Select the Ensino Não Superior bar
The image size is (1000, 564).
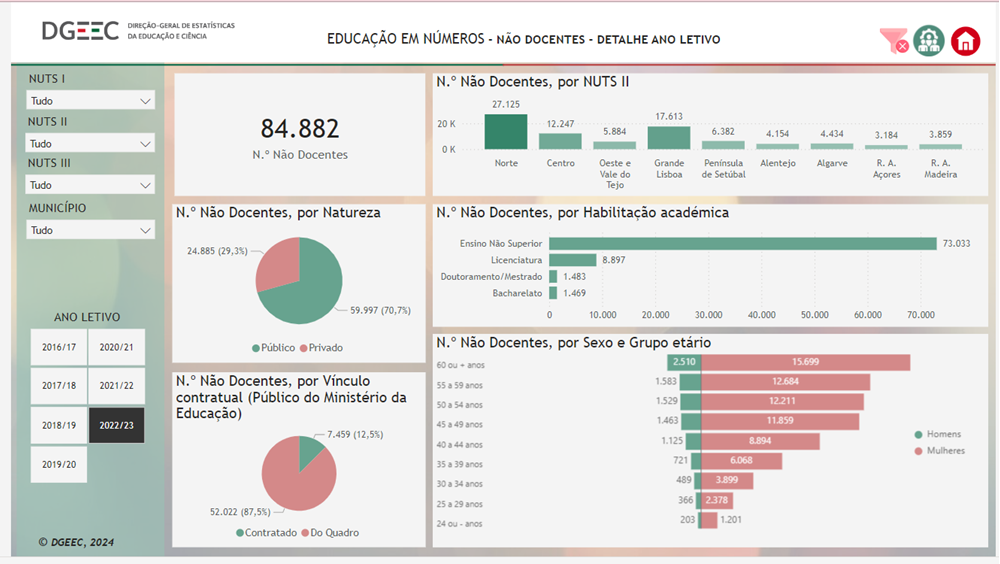[x=742, y=243]
